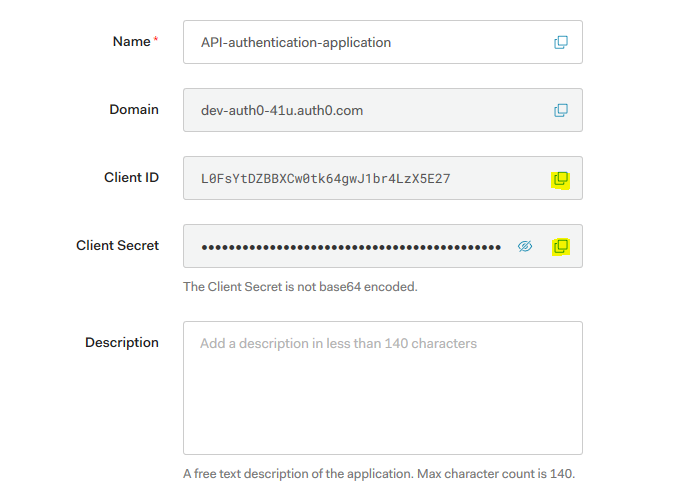
Task: Copy the Client ID to clipboard
Action: tap(561, 179)
